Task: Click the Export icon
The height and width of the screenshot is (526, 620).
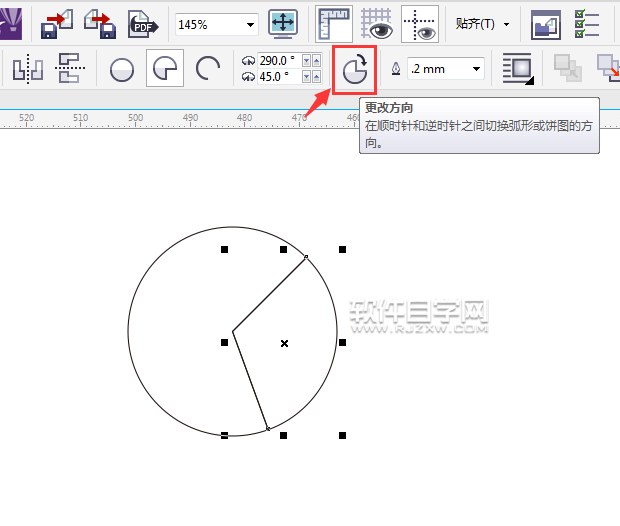Action: [99, 23]
